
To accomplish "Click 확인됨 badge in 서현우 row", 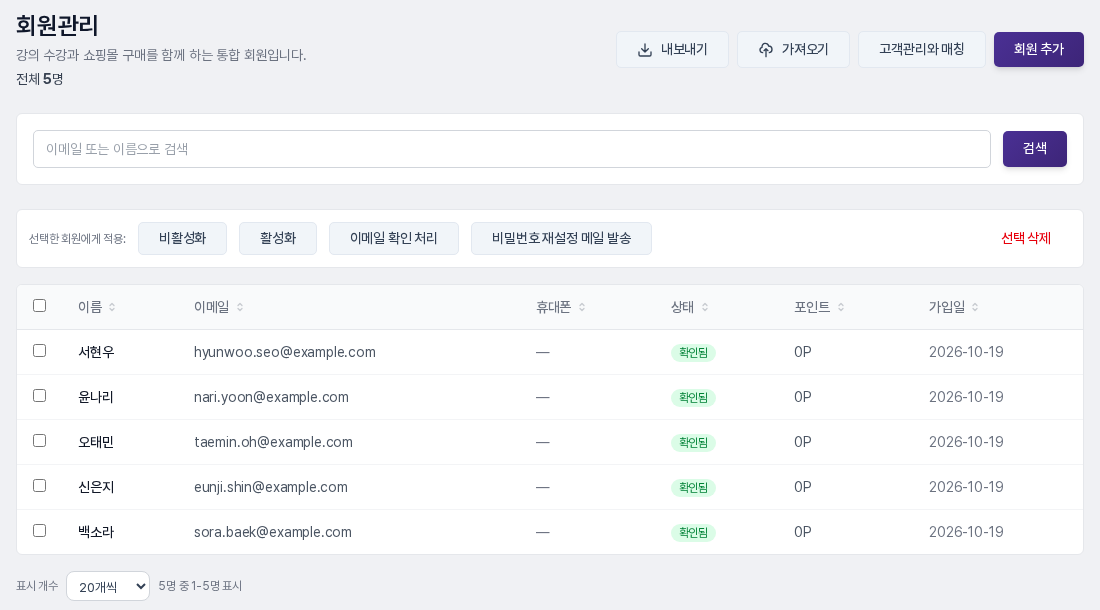I will [693, 353].
